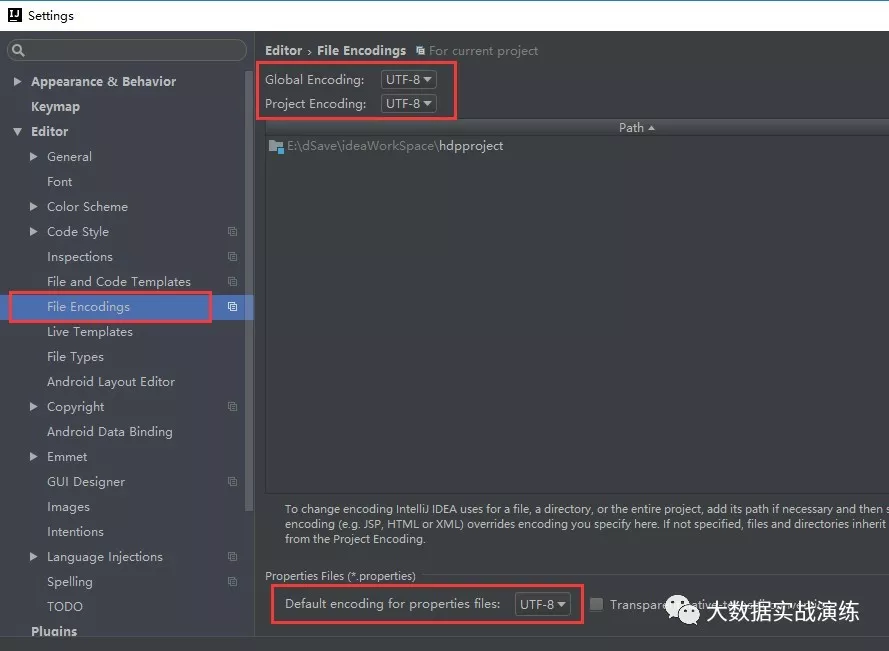Toggle Transparent native-to-ascii conversion checkbox

[x=596, y=604]
